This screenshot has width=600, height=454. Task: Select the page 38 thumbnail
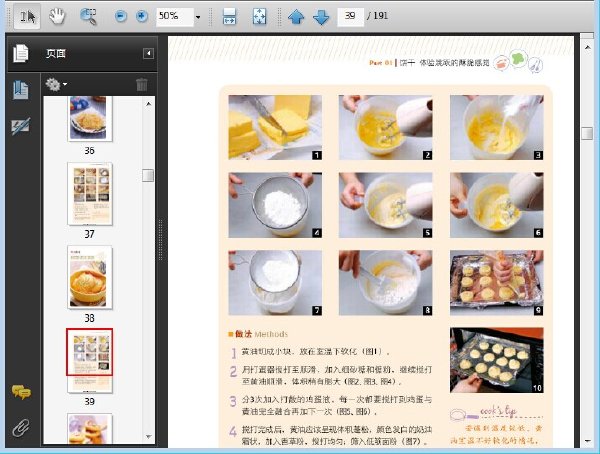tap(90, 277)
